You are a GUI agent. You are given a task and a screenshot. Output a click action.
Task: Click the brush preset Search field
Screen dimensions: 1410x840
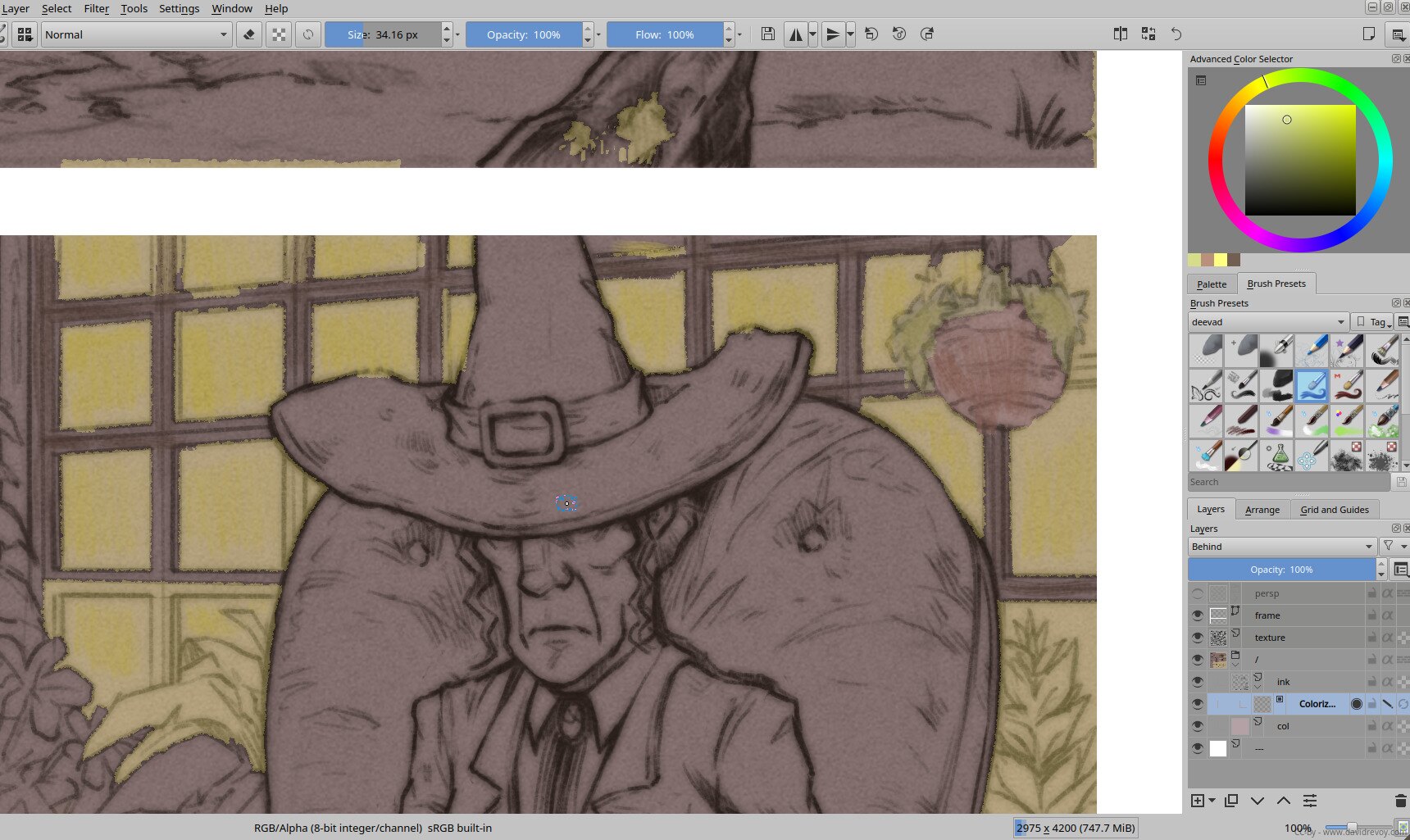pos(1288,483)
